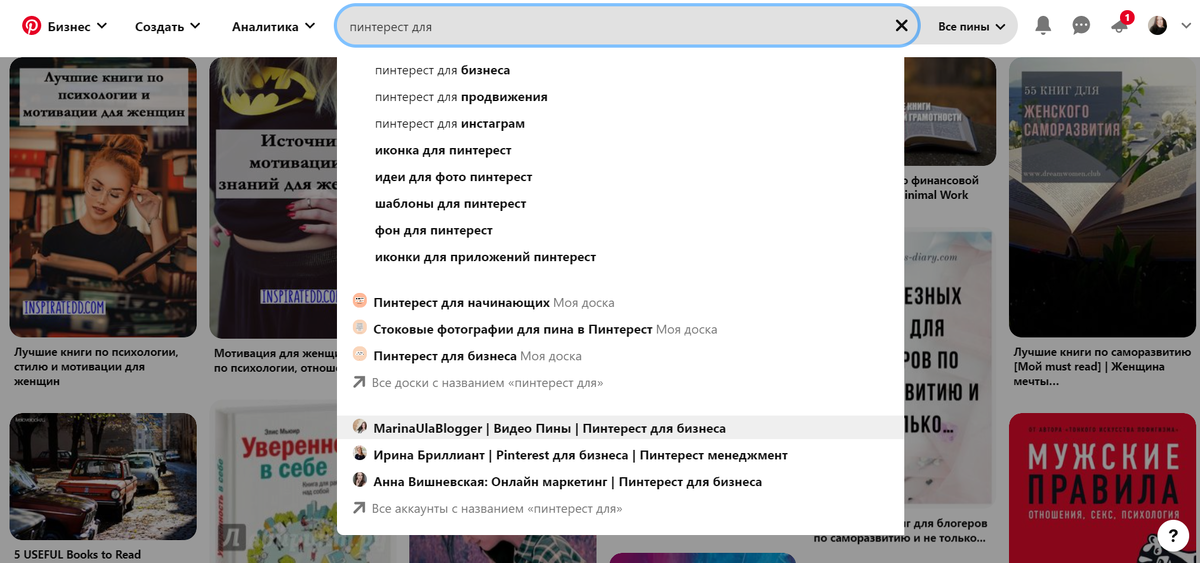Click avatar icon next to Стоковые фотографии board
The height and width of the screenshot is (563, 1200).
(x=360, y=328)
